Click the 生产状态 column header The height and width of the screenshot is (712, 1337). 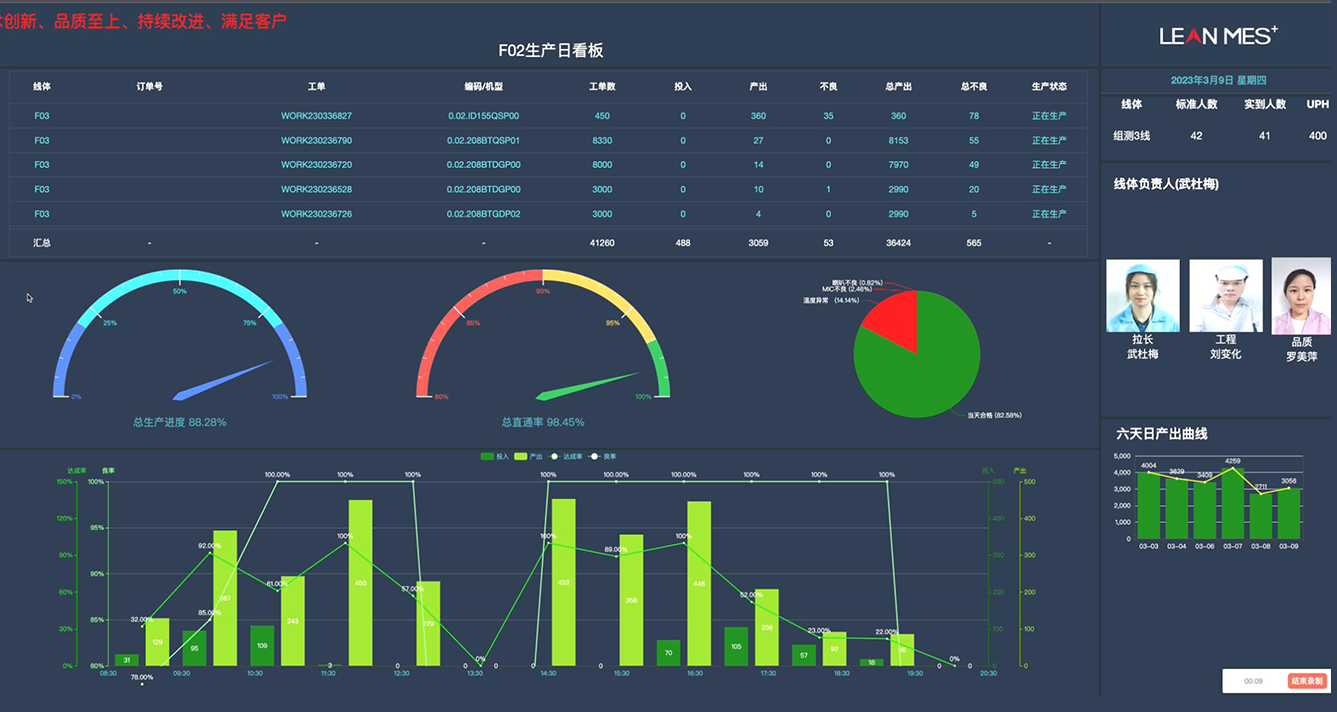1049,87
